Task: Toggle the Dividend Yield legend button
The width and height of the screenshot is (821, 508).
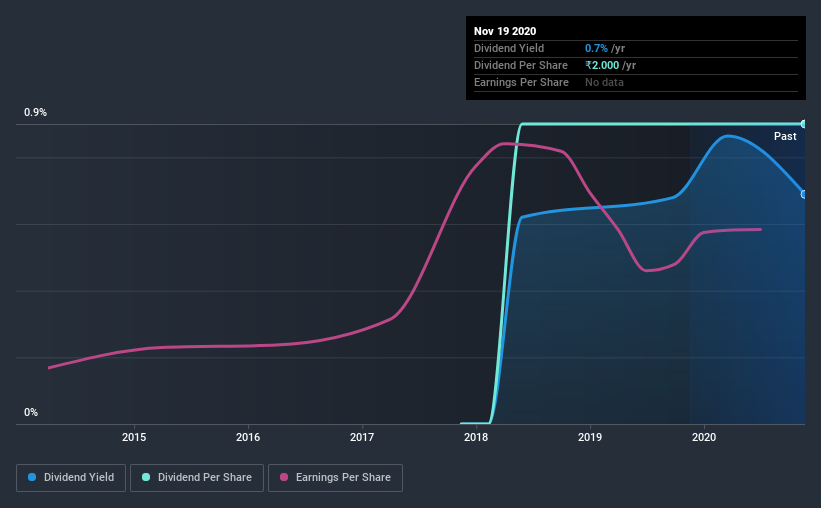Action: (71, 478)
